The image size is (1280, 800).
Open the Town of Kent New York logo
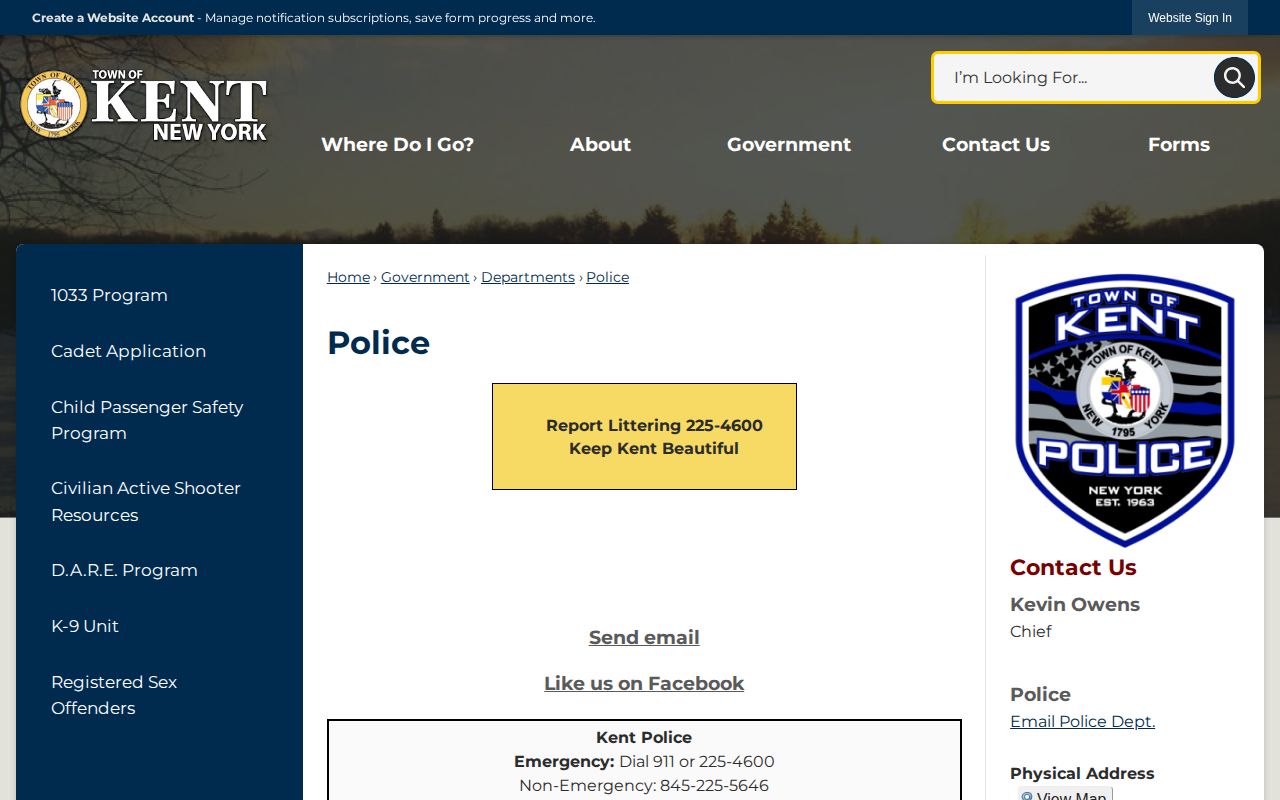point(144,105)
